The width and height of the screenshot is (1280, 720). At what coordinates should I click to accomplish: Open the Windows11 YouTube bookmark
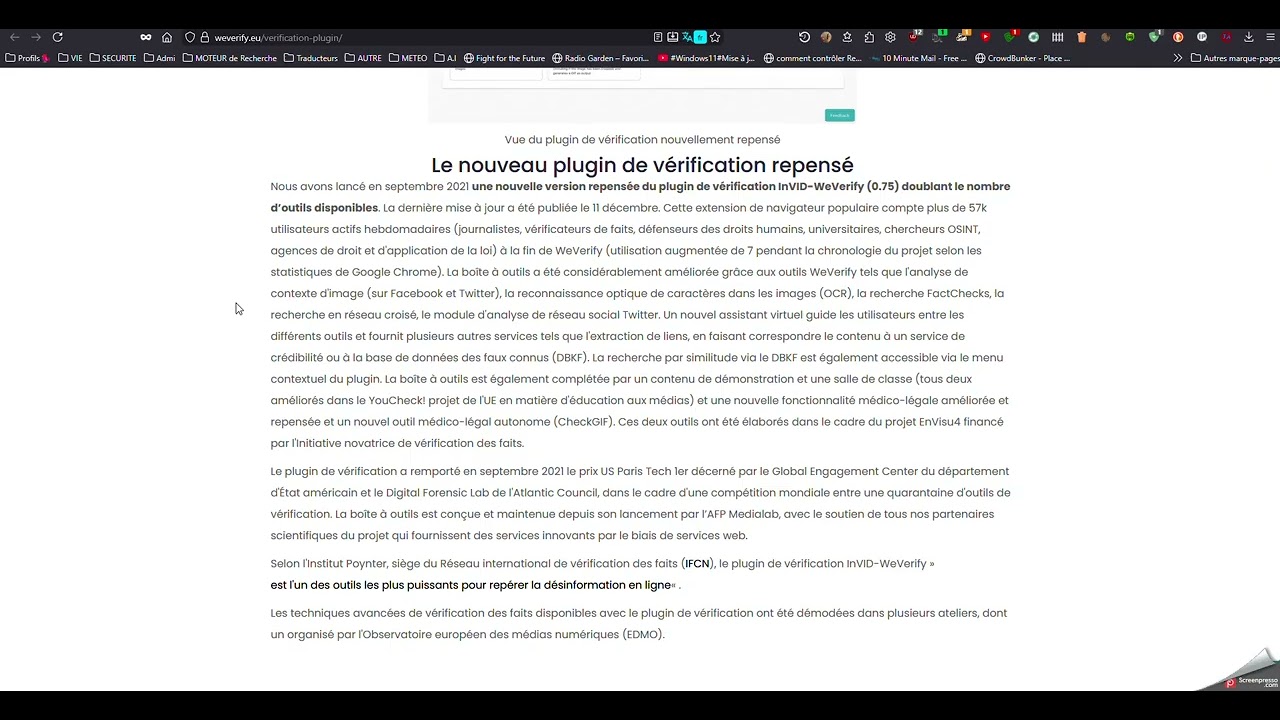click(706, 58)
